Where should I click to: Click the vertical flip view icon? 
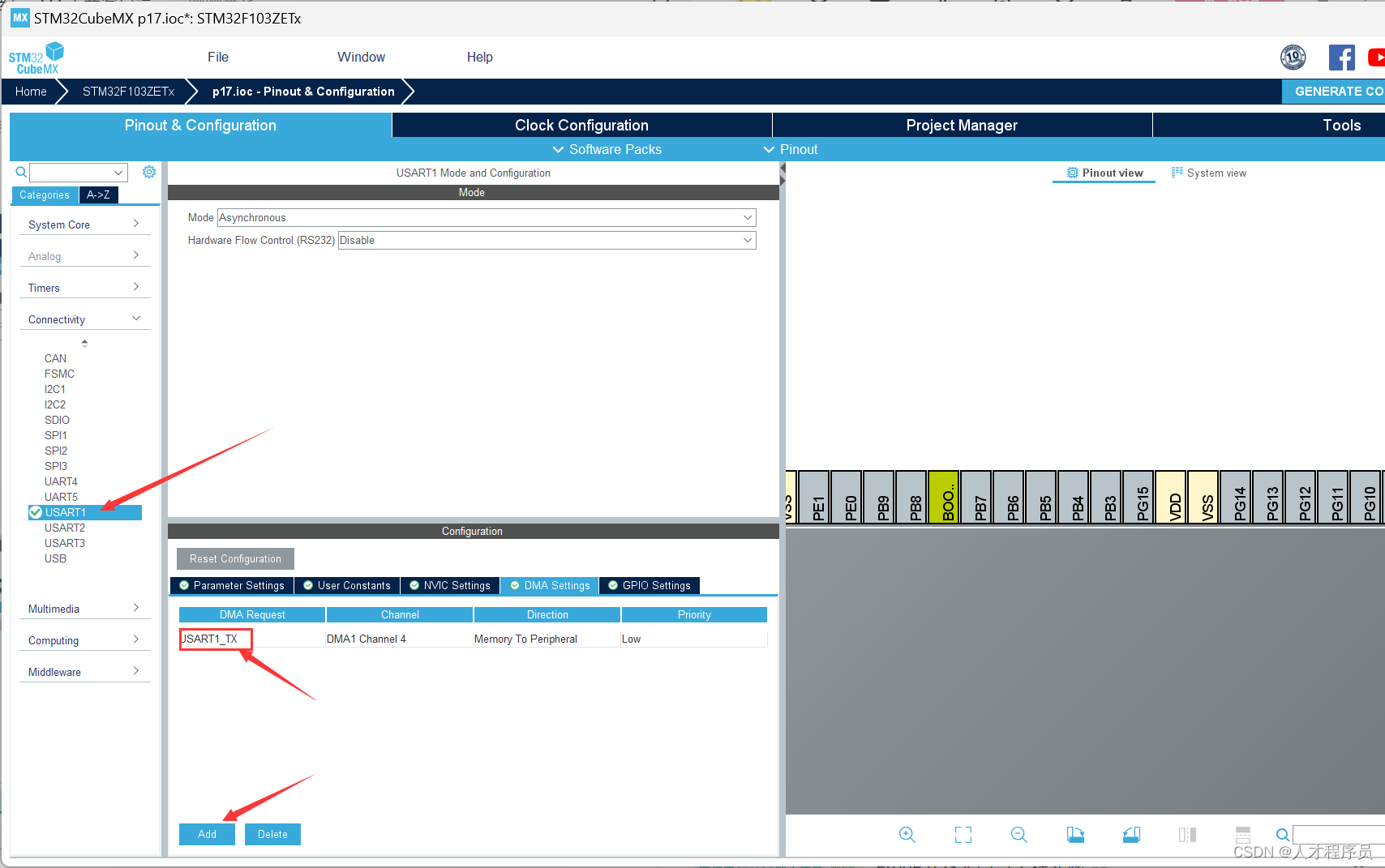pos(1187,834)
